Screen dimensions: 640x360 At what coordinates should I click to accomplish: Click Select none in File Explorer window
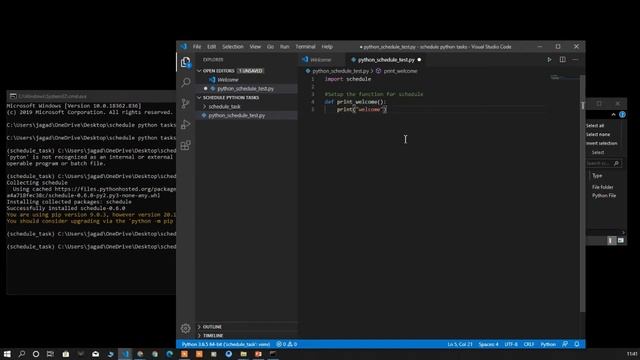[598, 134]
